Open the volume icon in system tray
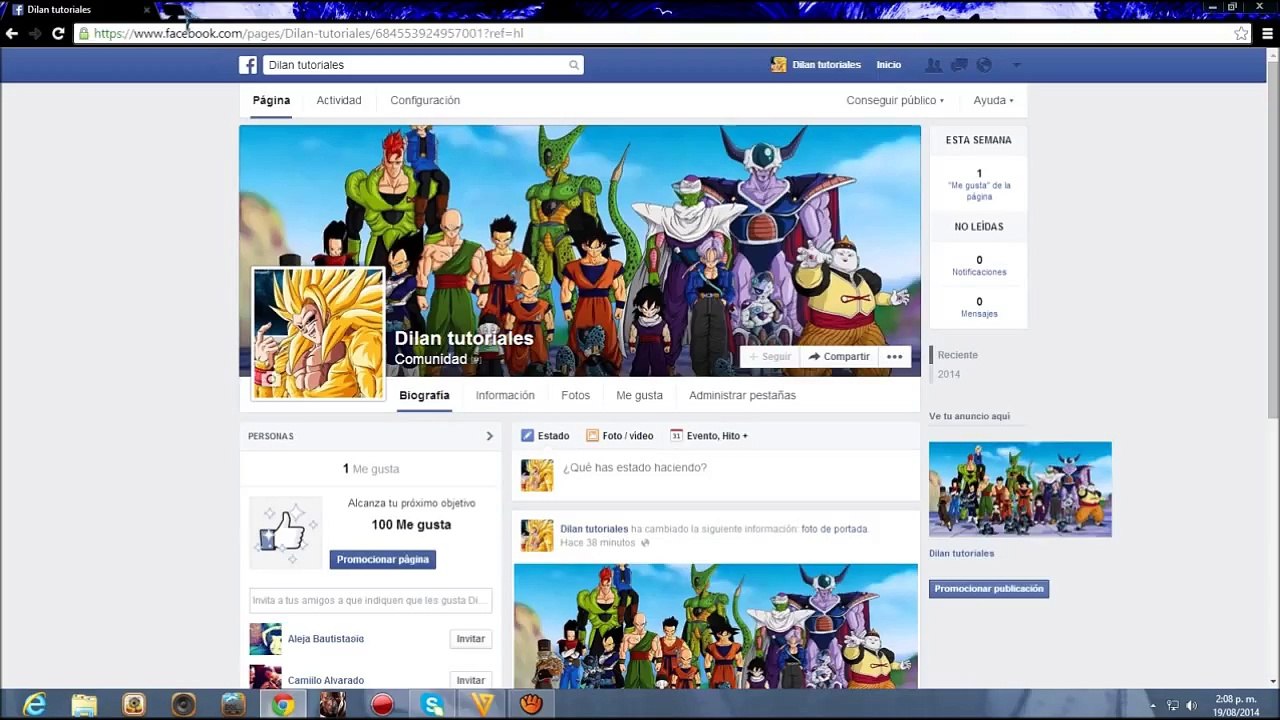The image size is (1280, 720). click(1191, 705)
